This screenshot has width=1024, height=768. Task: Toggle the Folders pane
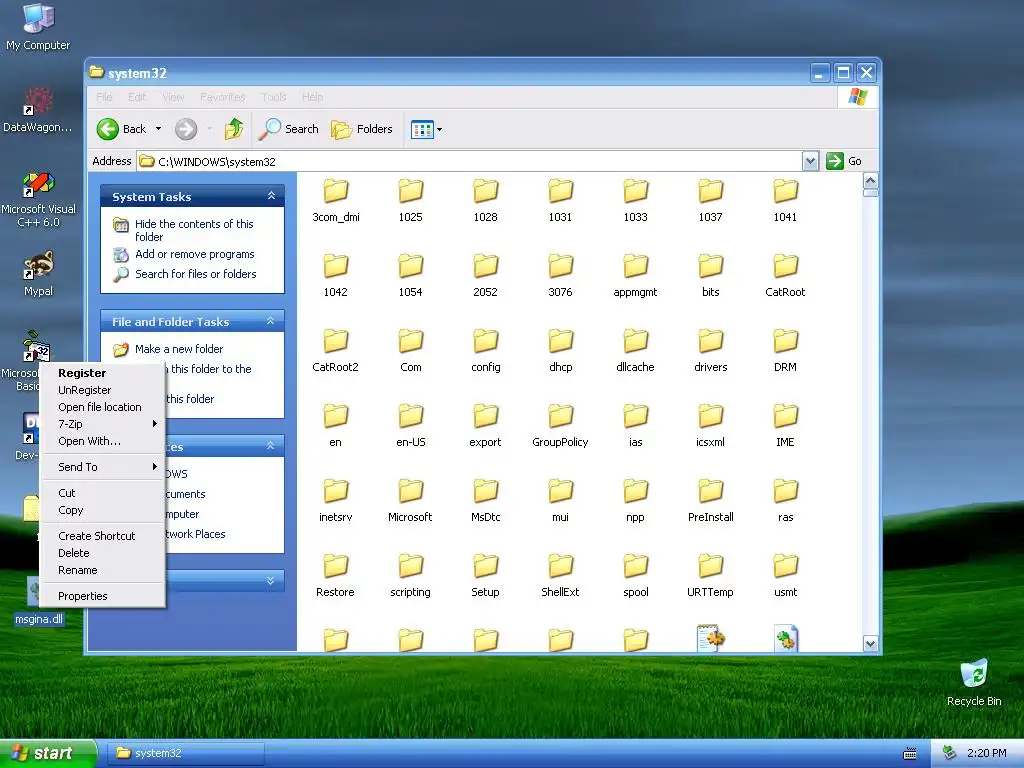[x=362, y=129]
